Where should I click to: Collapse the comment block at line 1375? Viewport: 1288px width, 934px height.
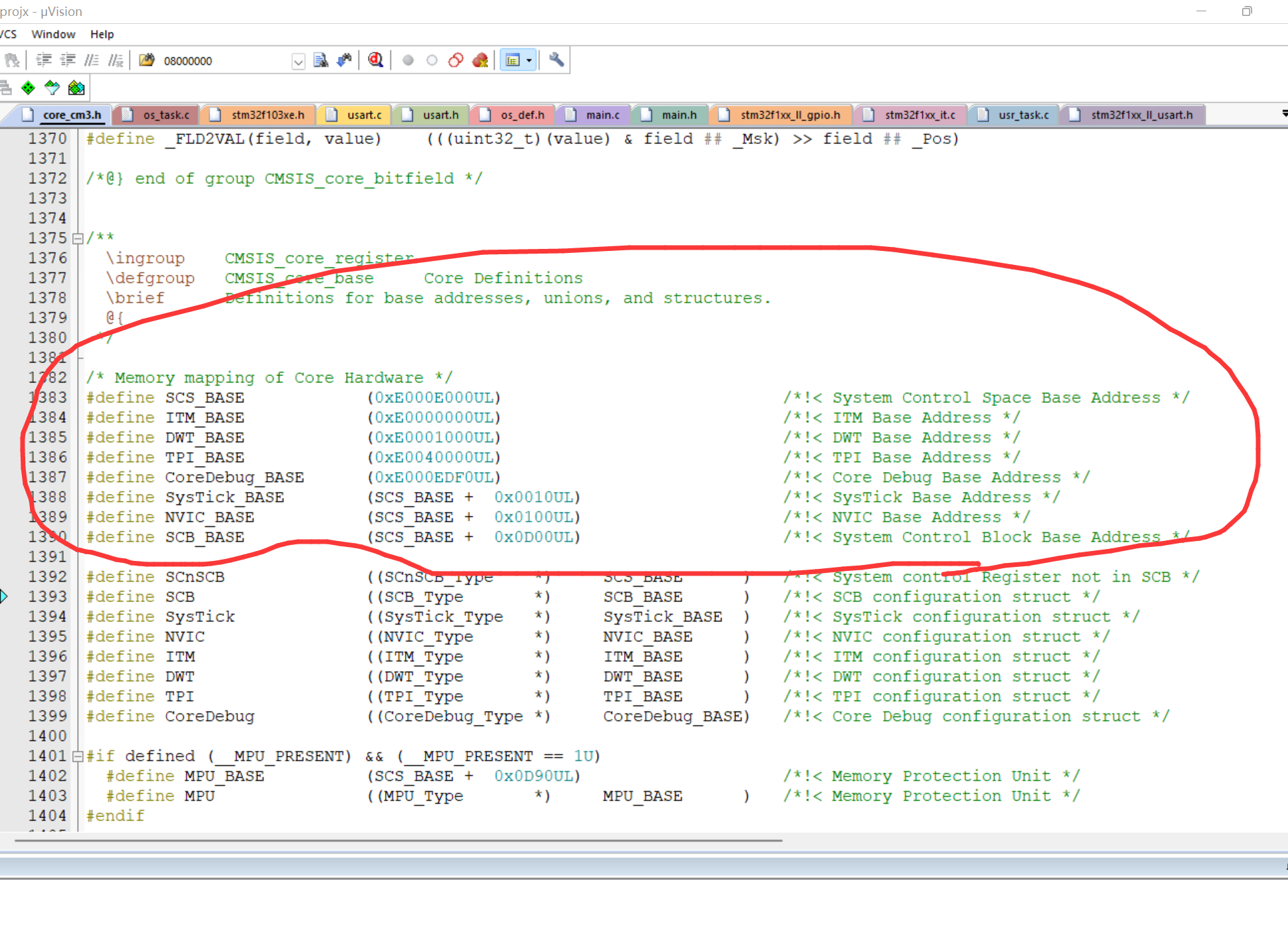[78, 238]
